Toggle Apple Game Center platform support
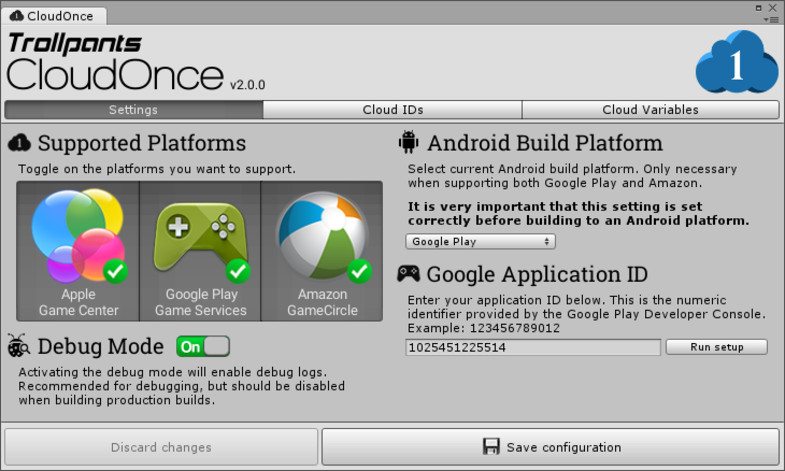The height and width of the screenshot is (471, 785). pos(78,251)
